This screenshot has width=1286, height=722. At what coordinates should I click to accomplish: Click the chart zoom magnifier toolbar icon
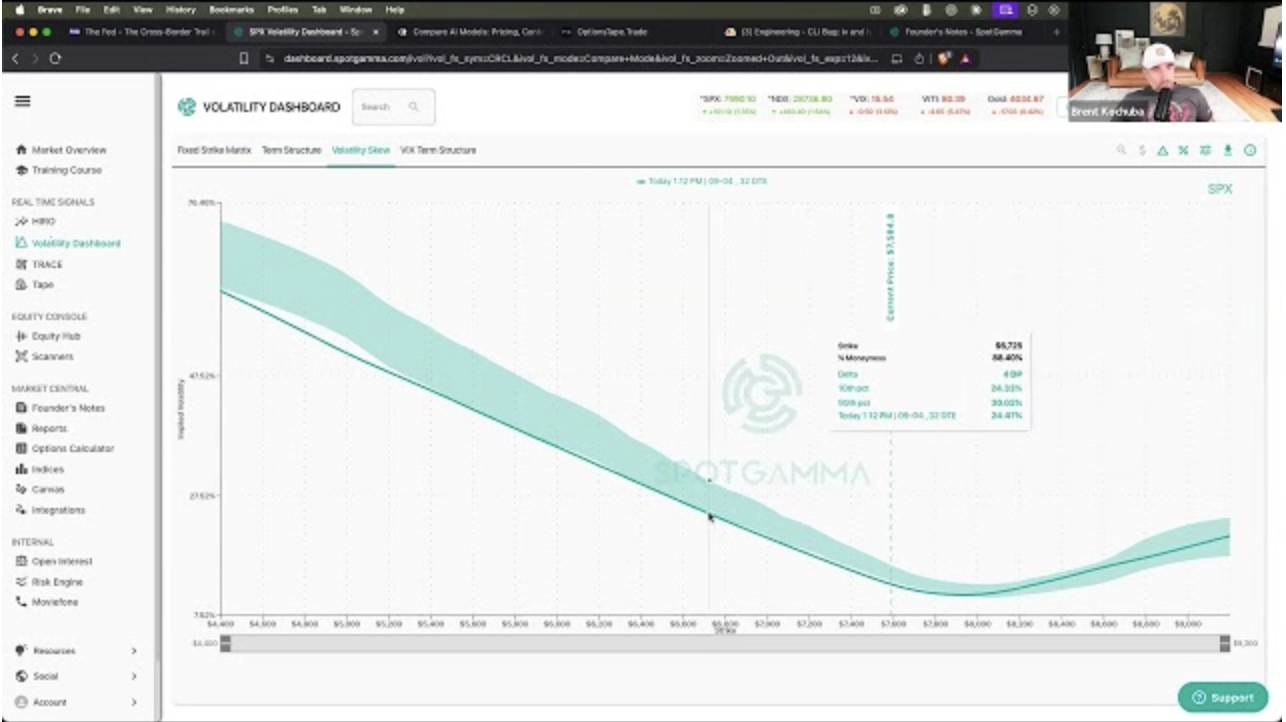pyautogui.click(x=1122, y=150)
